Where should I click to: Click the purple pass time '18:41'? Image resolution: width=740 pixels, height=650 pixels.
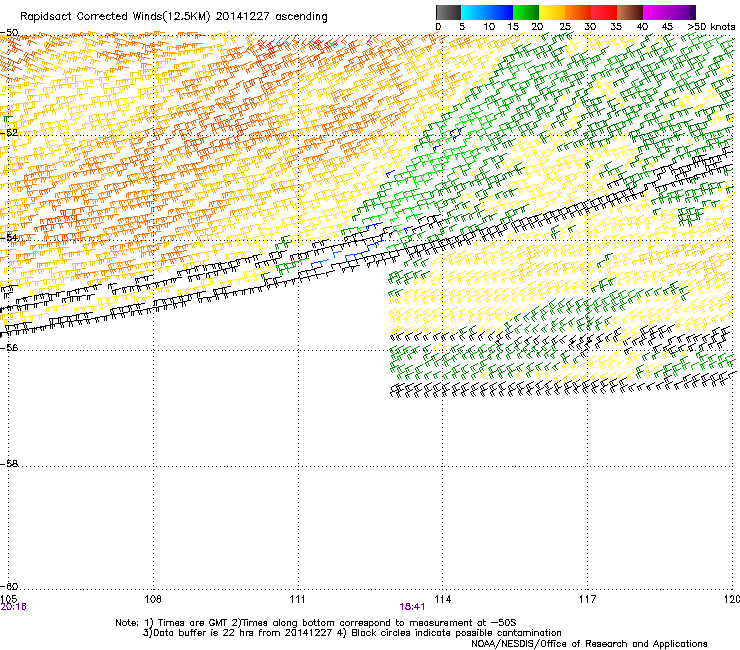412,607
